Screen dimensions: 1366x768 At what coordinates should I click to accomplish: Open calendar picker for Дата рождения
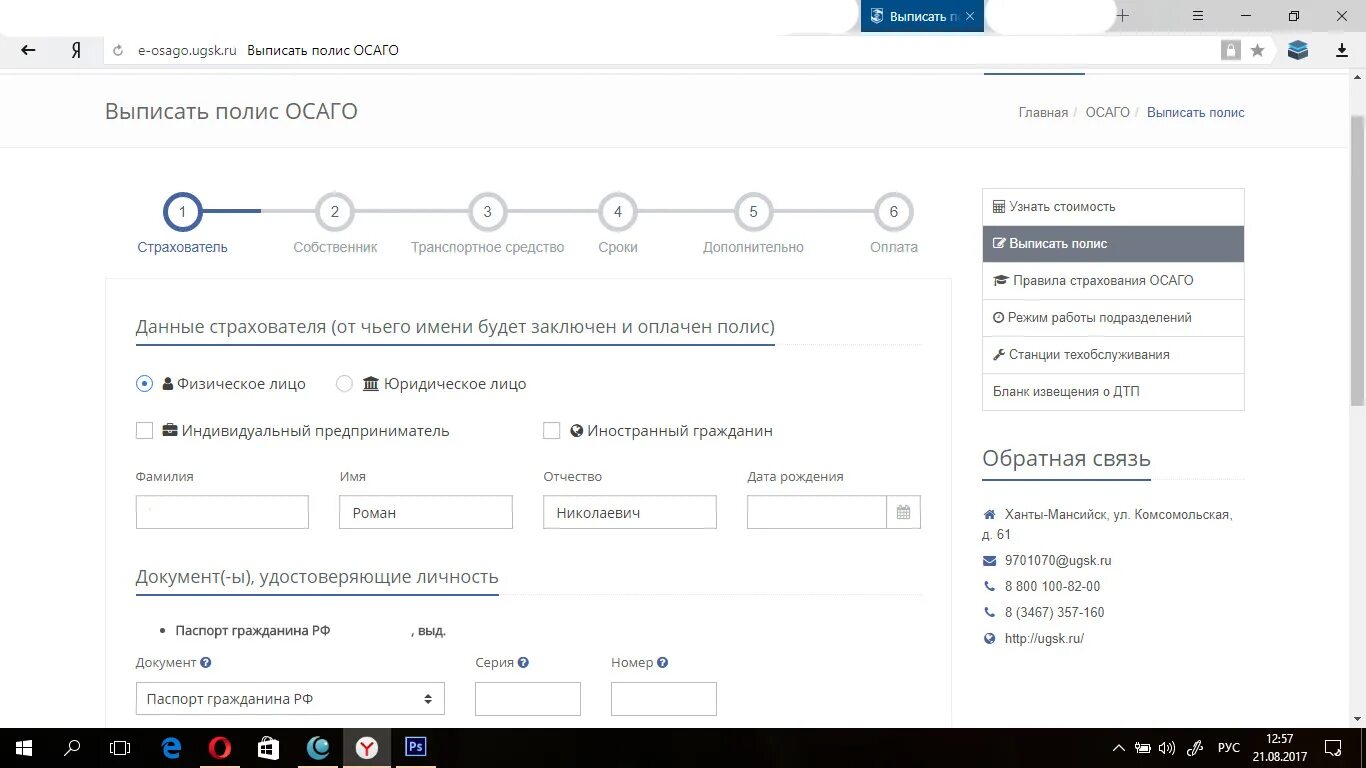click(x=904, y=512)
